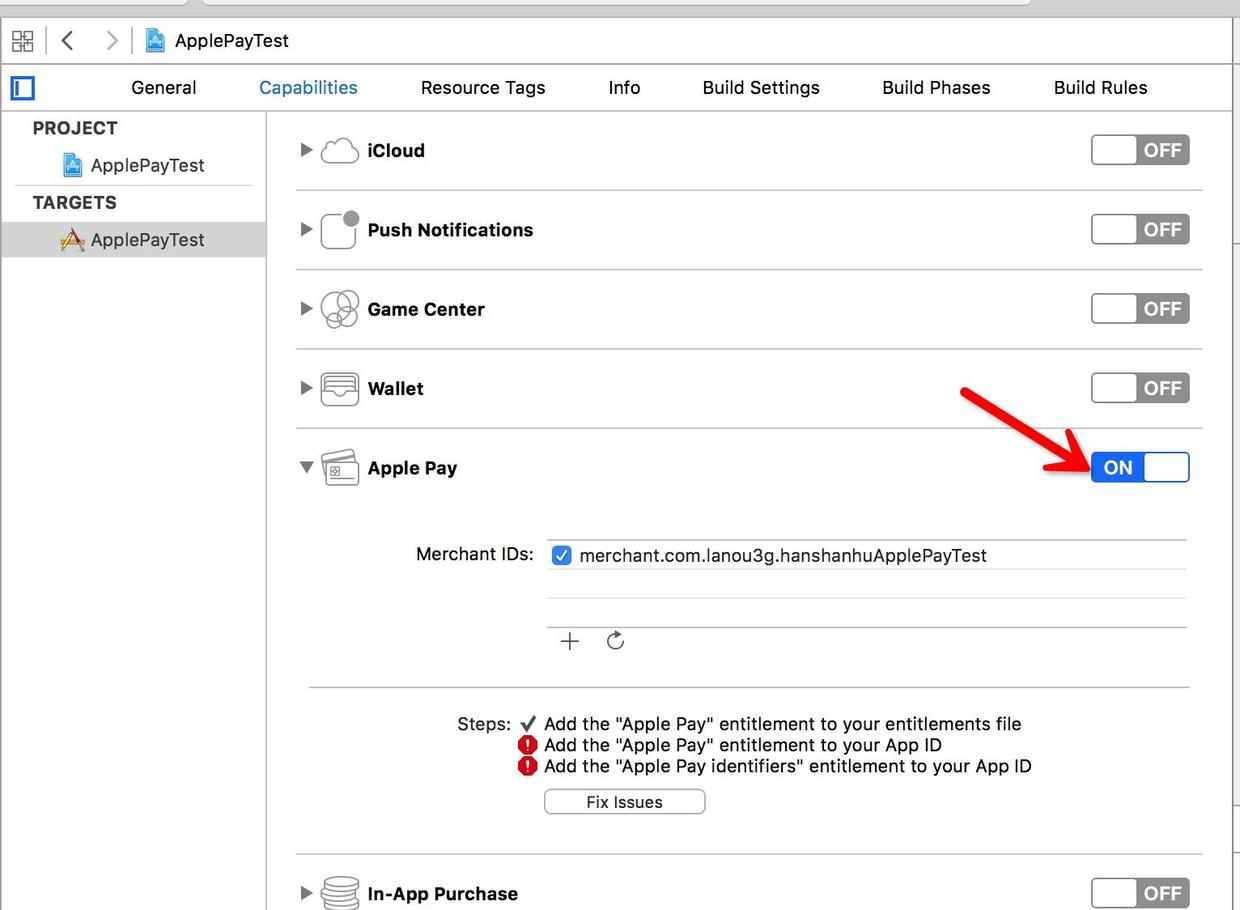
Task: Expand the iCloud section
Action: pos(307,150)
